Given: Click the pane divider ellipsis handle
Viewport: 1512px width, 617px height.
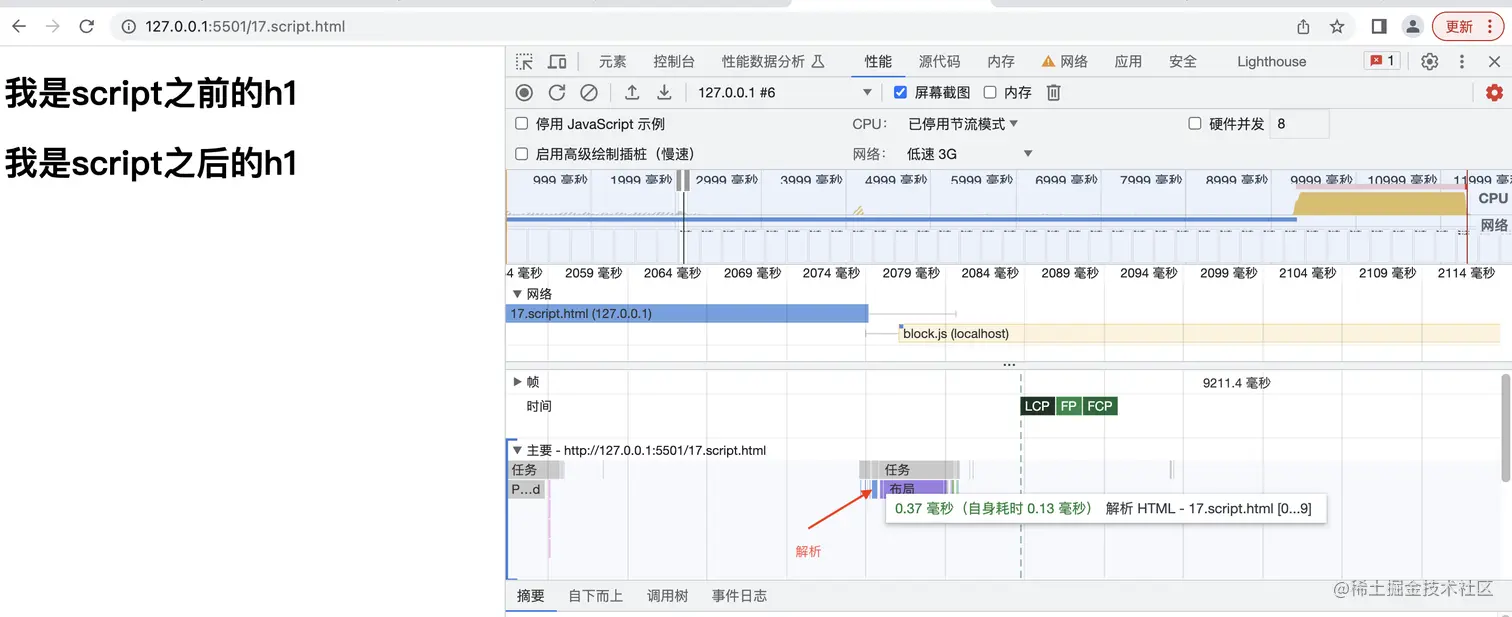Looking at the screenshot, I should (1008, 365).
